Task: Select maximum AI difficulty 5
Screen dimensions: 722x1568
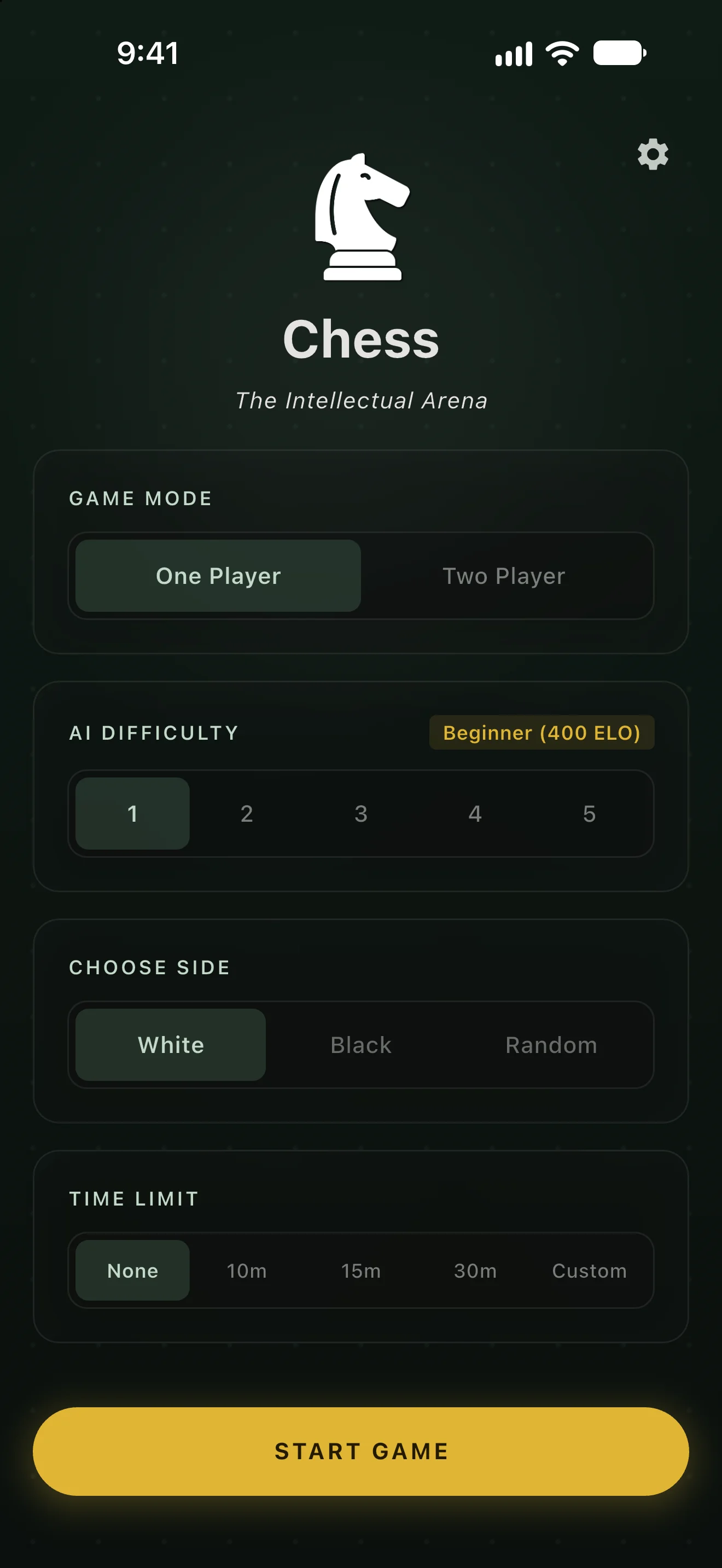Action: point(589,813)
